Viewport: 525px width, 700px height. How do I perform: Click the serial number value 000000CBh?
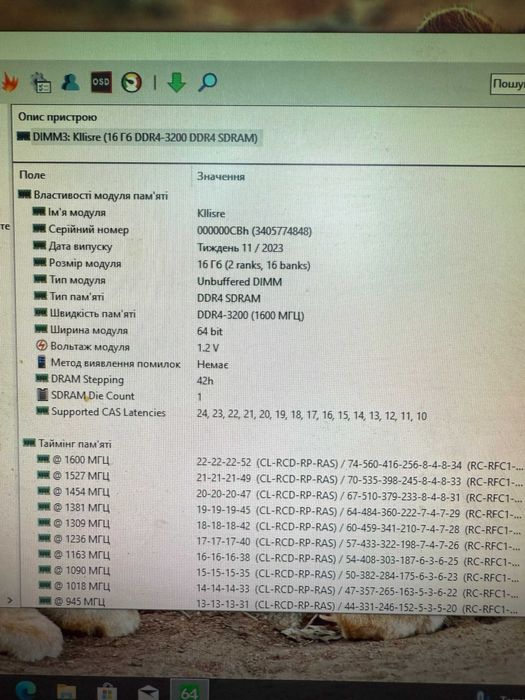[x=254, y=231]
